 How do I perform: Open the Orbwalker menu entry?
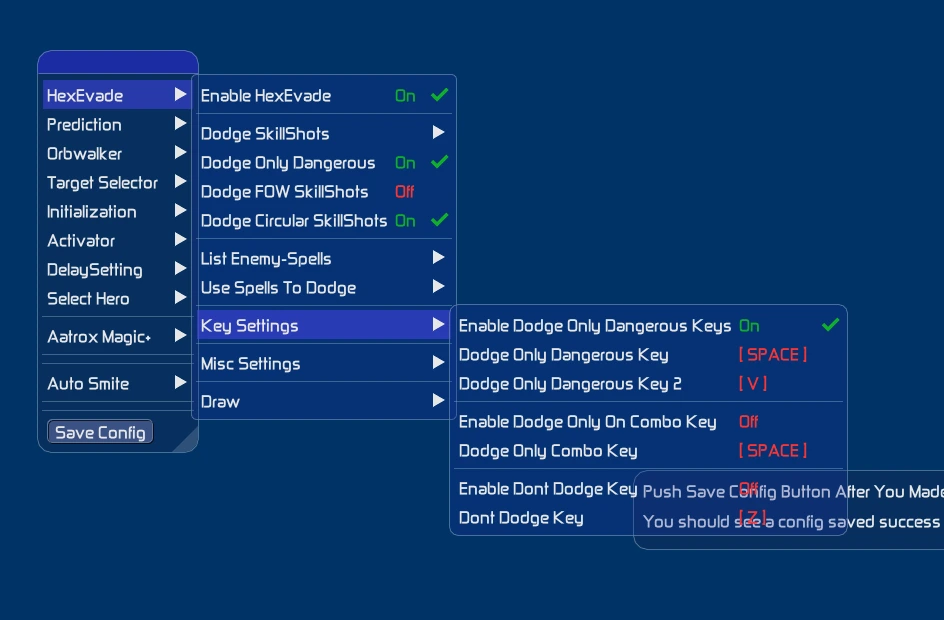click(x=117, y=153)
